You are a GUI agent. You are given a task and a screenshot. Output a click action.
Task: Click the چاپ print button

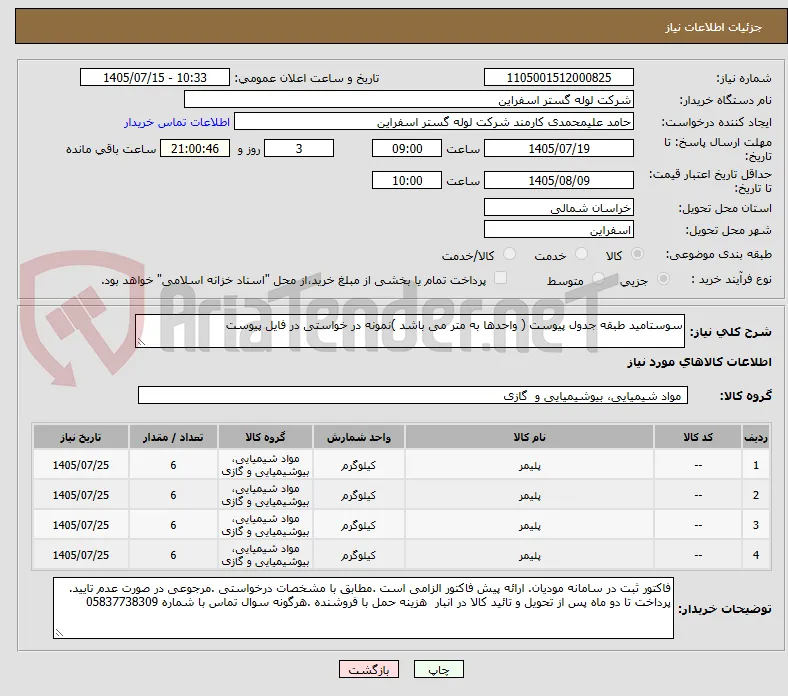click(x=439, y=669)
